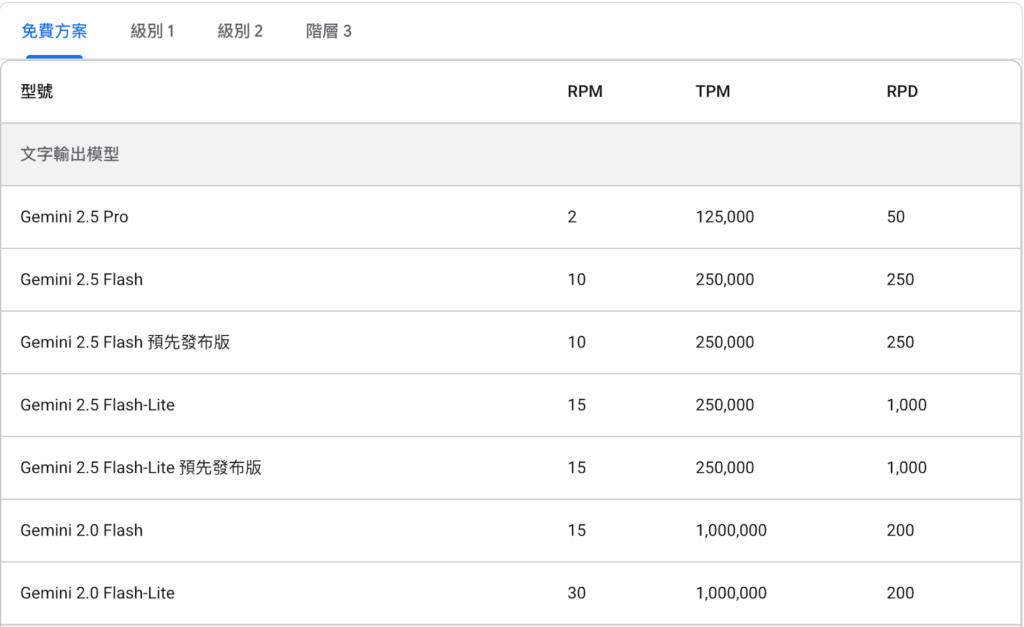Switch to the 階層 3 tab
This screenshot has height=627, width=1024.
[x=328, y=31]
